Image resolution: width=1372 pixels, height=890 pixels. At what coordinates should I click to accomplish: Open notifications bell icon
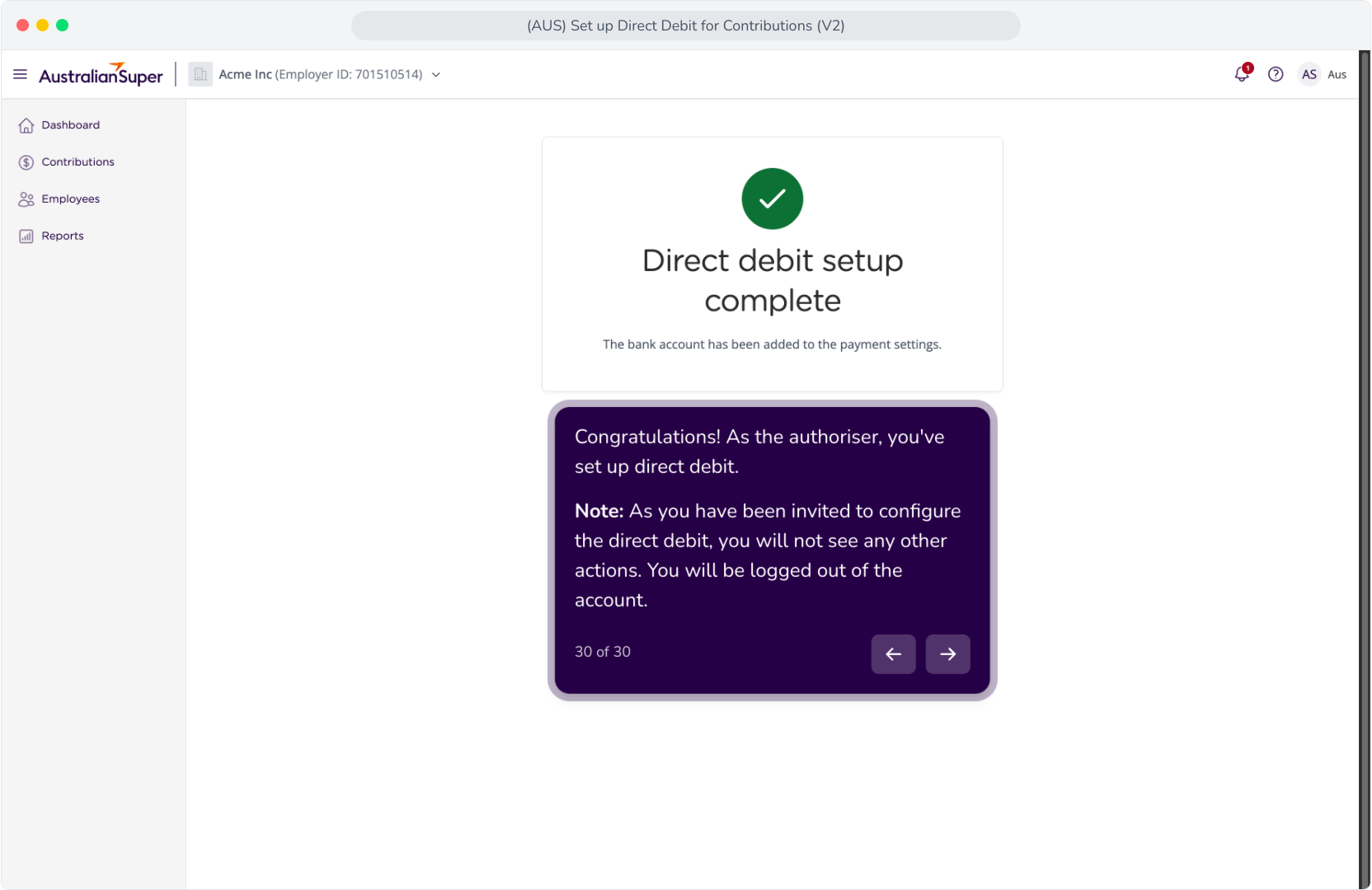1243,74
